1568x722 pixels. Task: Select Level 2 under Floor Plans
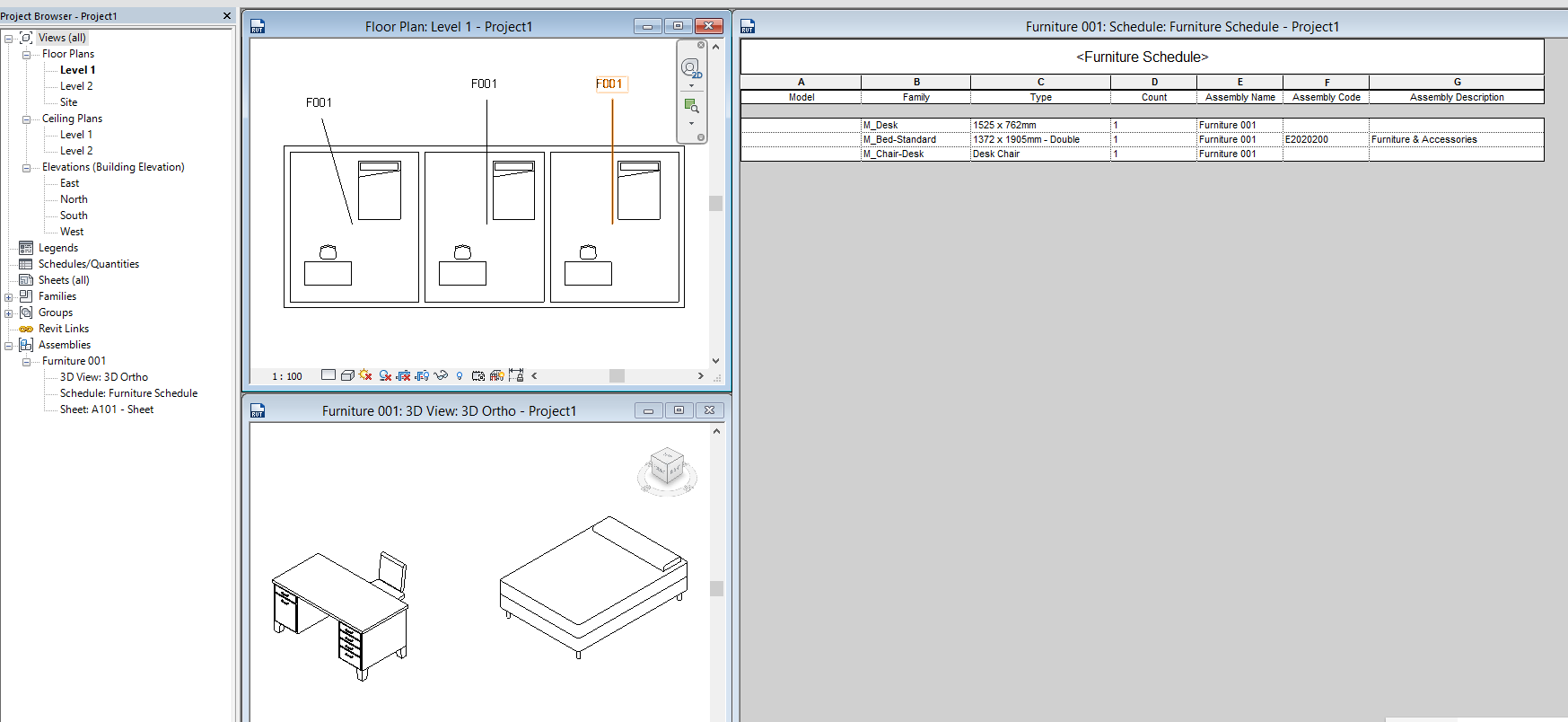pyautogui.click(x=76, y=86)
